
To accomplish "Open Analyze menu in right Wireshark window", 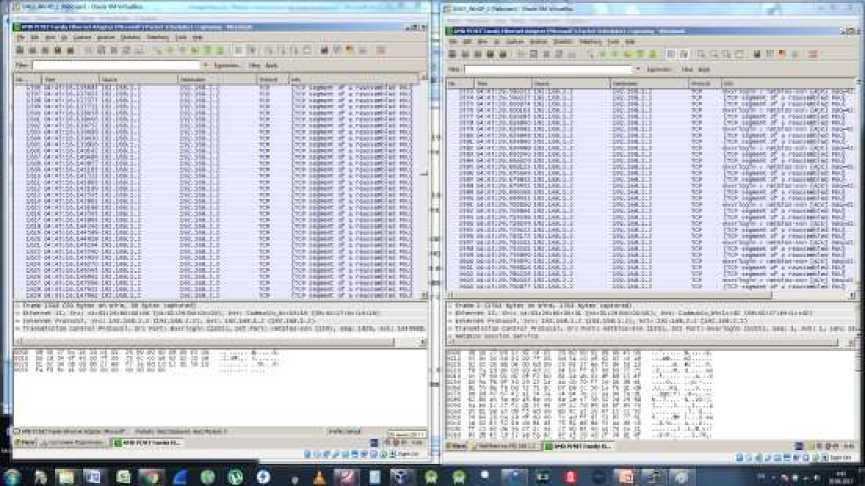I will coord(538,42).
